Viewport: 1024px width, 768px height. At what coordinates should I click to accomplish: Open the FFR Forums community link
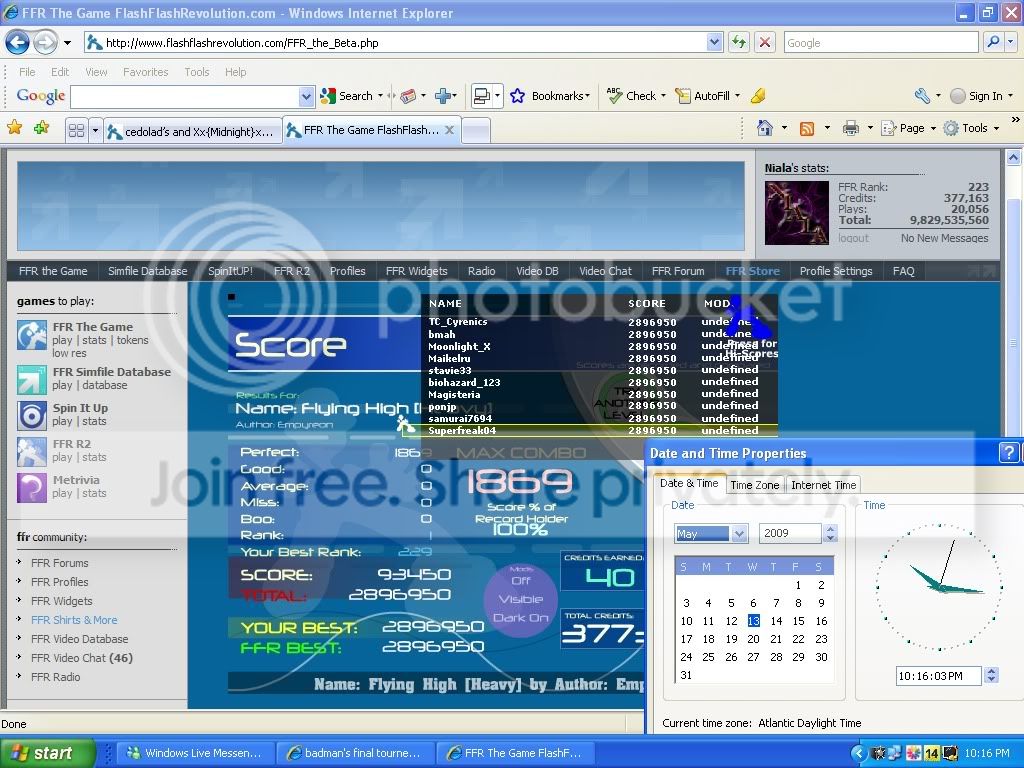pos(60,563)
